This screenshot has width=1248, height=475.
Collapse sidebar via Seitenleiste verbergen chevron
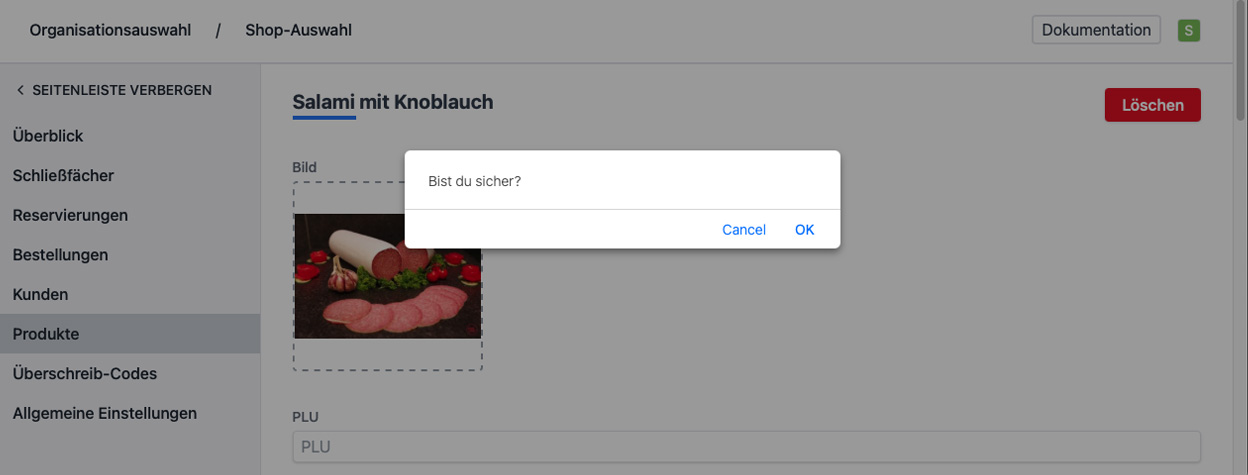[20, 90]
